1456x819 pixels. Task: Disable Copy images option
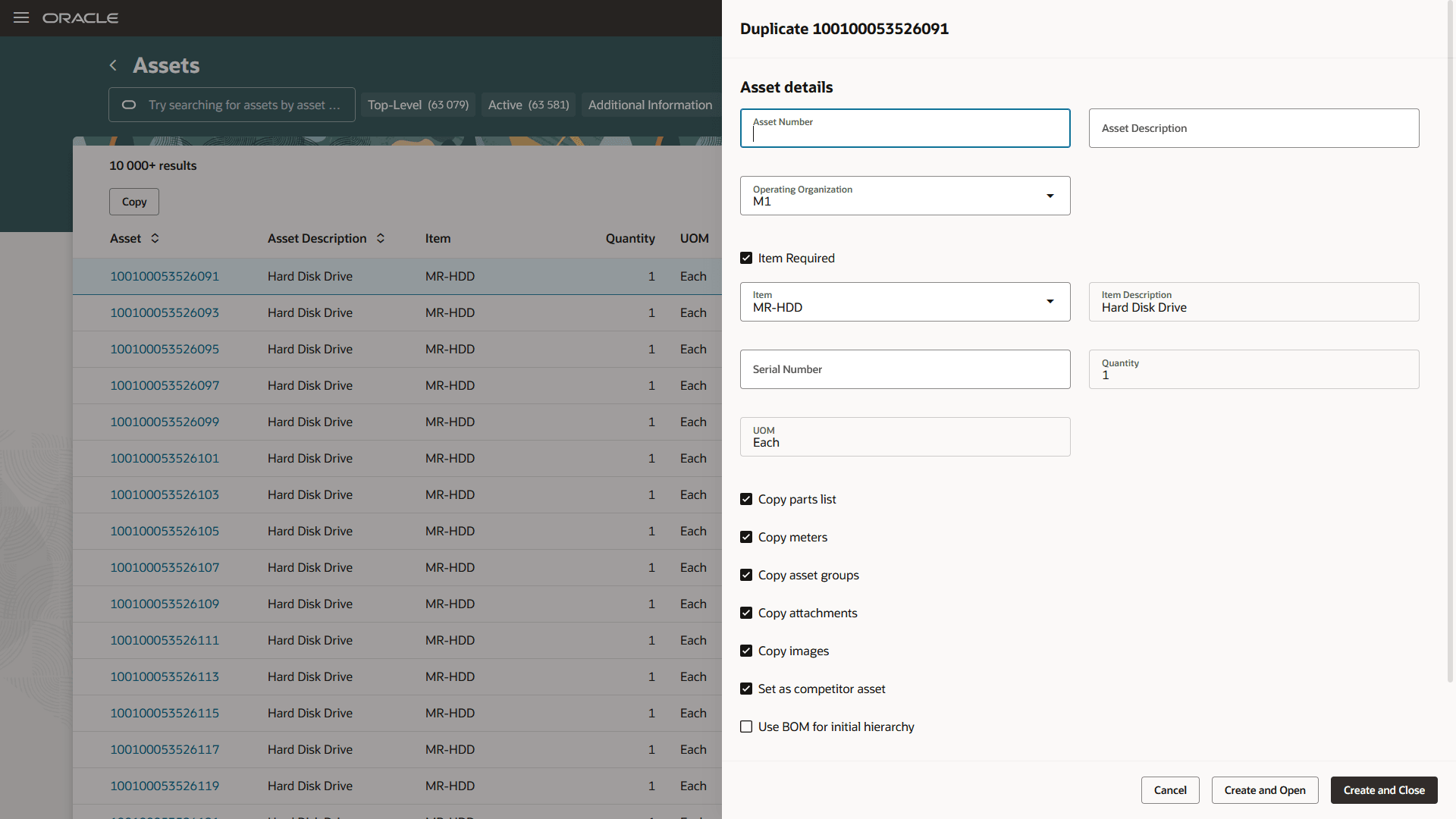[x=746, y=651]
